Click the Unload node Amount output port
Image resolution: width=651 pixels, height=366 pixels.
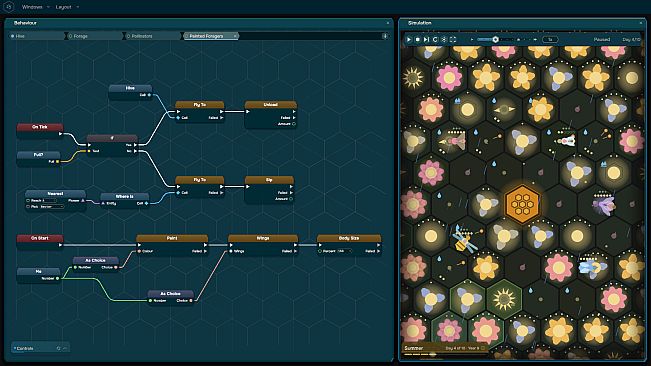(294, 124)
